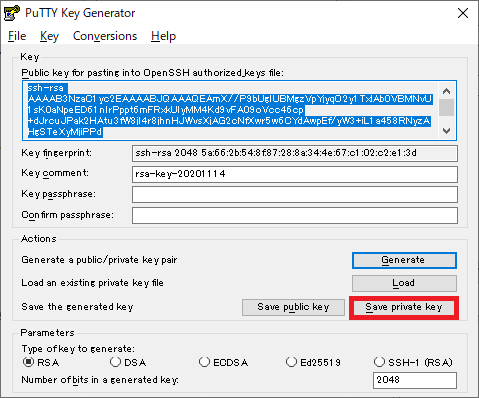Screen dimensions: 479x398
Task: Click the "ssh-rsa" line in public key
Action: [x=46, y=88]
